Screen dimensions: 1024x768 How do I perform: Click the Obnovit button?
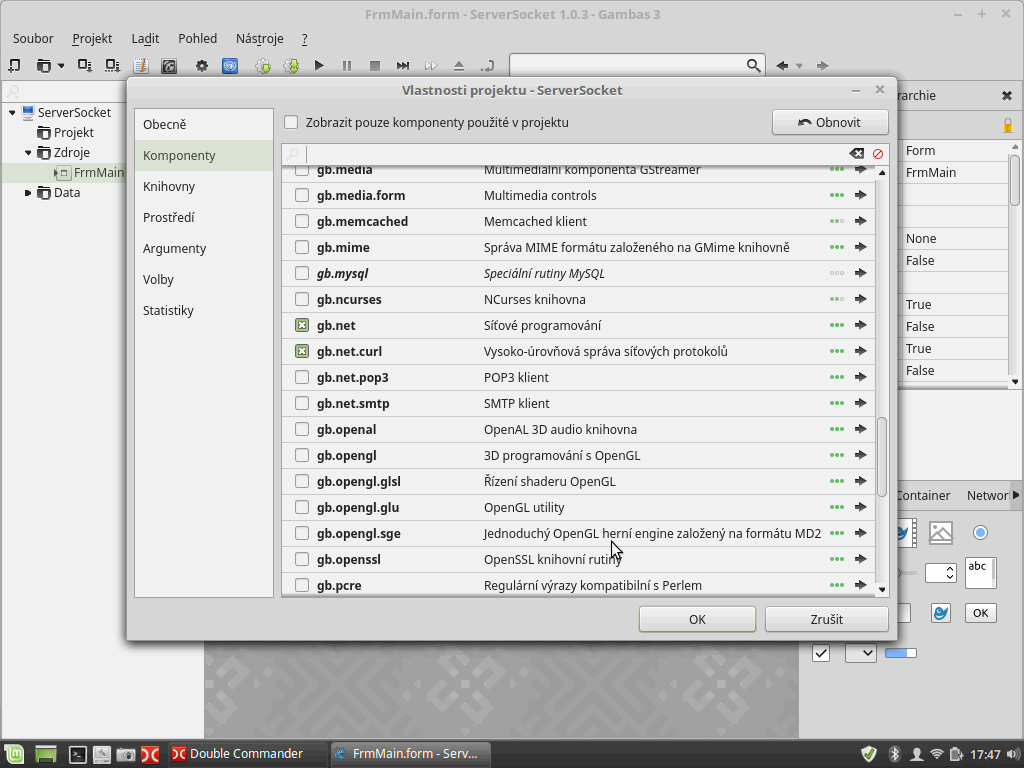pos(829,122)
